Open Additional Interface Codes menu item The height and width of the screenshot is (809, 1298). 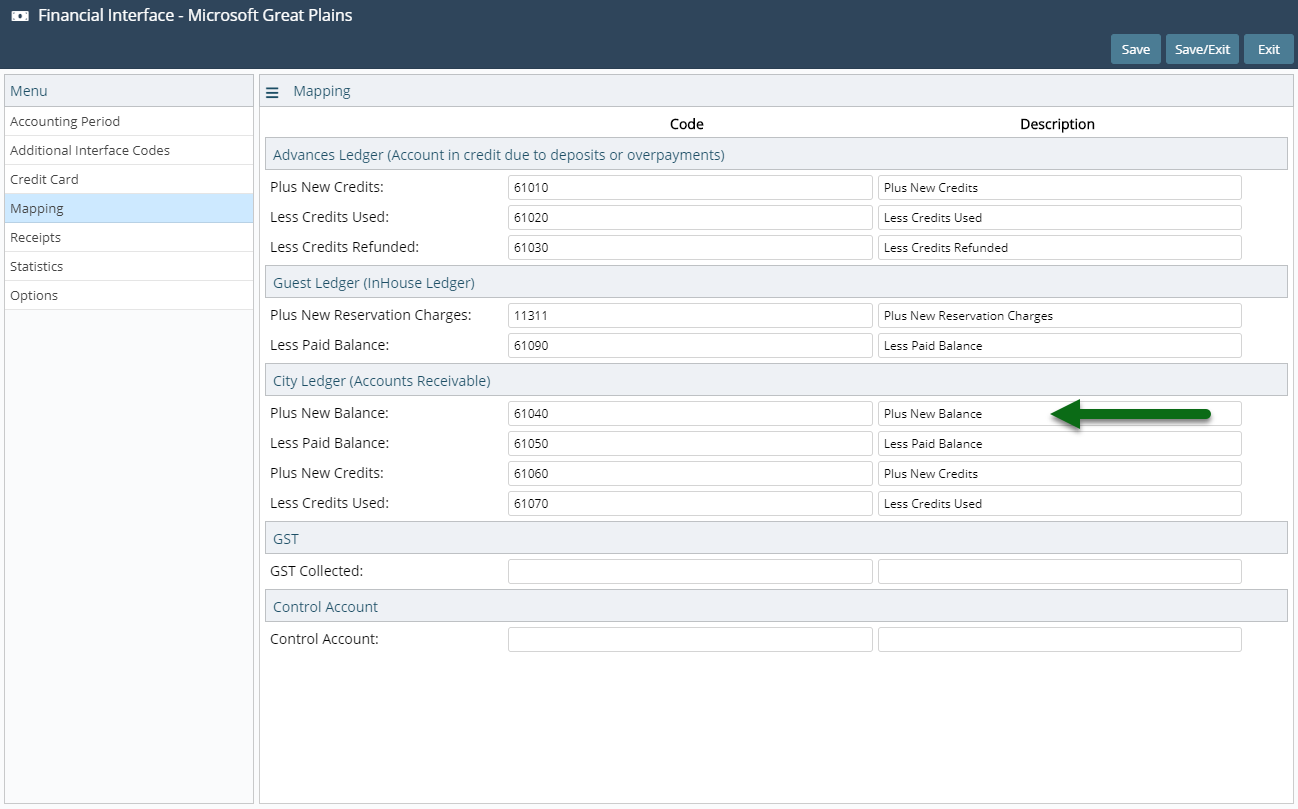pyautogui.click(x=129, y=150)
